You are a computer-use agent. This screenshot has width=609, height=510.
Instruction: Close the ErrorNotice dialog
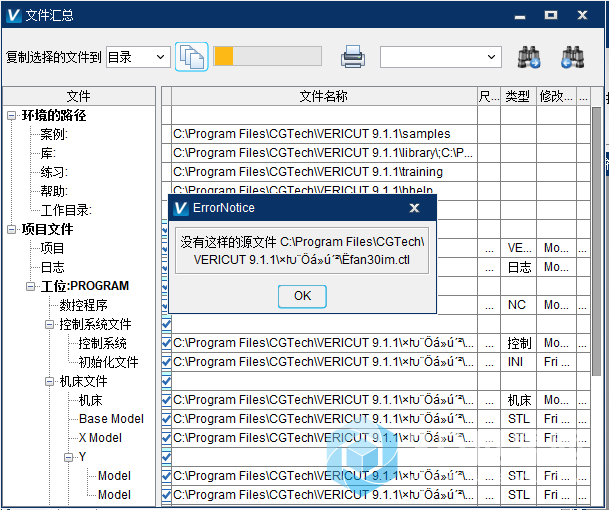tap(414, 208)
